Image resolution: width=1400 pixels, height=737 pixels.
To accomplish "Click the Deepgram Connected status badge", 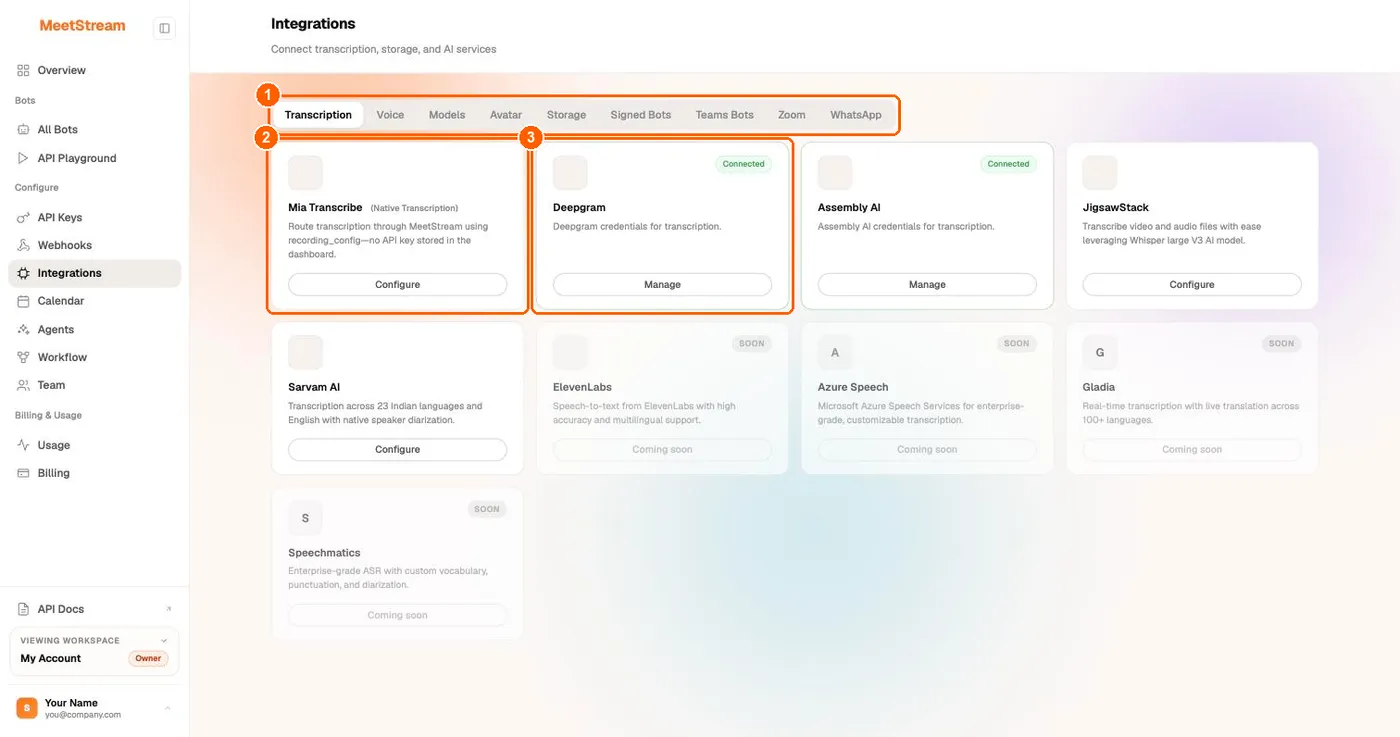I will pos(744,164).
